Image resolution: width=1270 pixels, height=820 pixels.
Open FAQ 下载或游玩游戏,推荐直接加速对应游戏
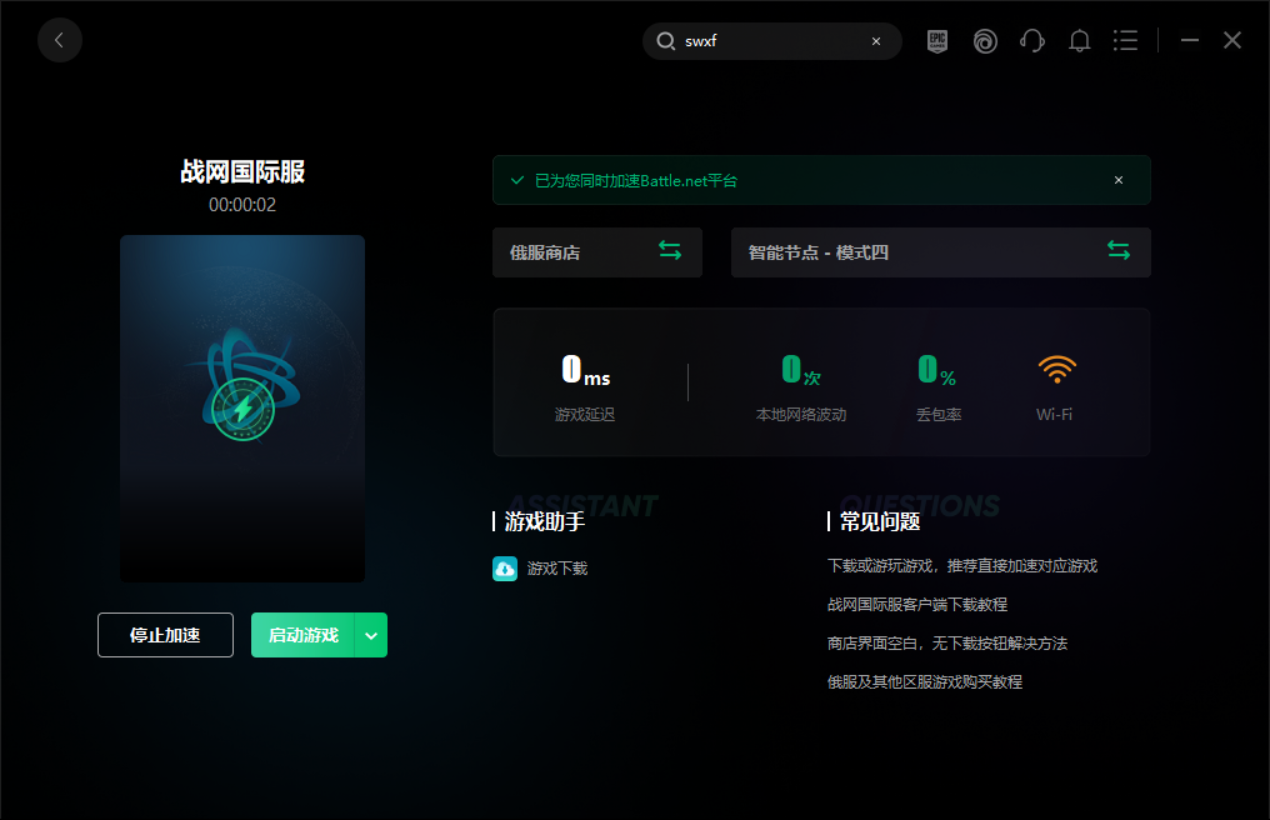tap(962, 566)
